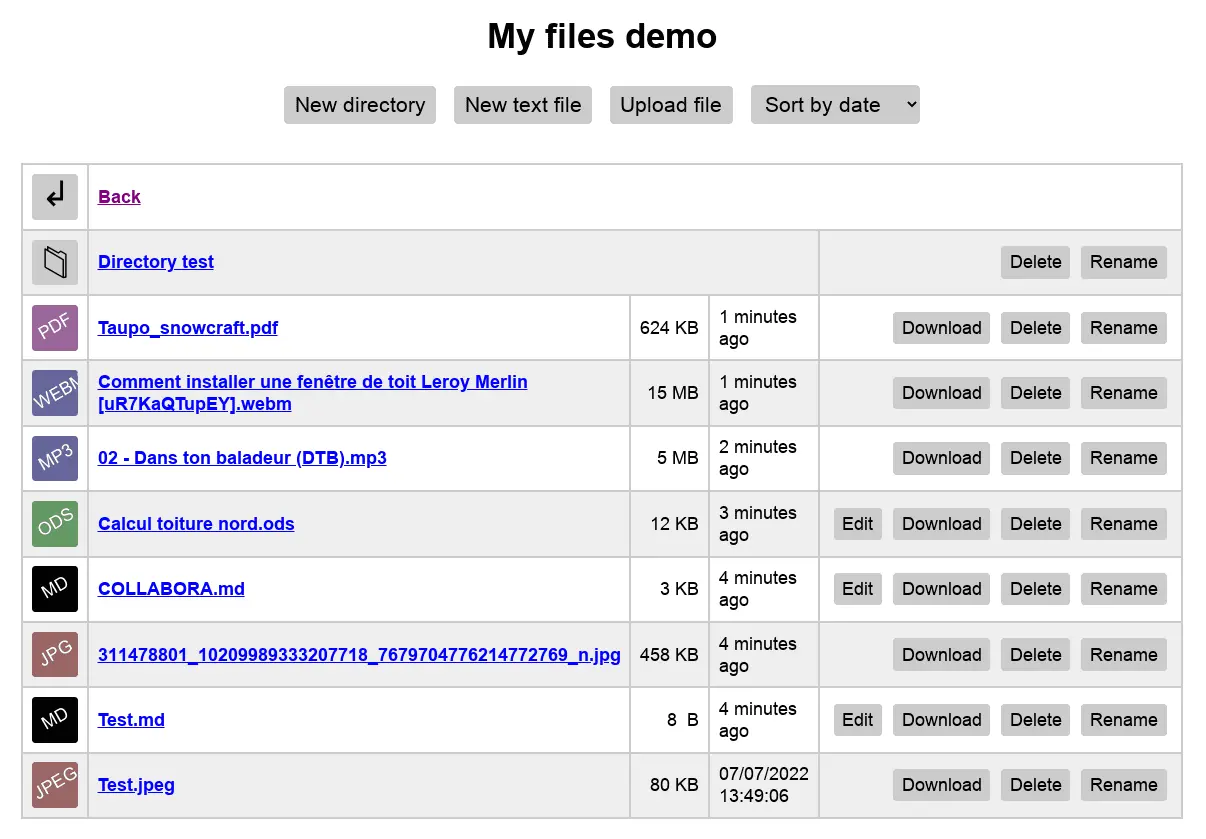This screenshot has height=839, width=1206.
Task: Click the back arrow icon at top left
Action: (x=55, y=197)
